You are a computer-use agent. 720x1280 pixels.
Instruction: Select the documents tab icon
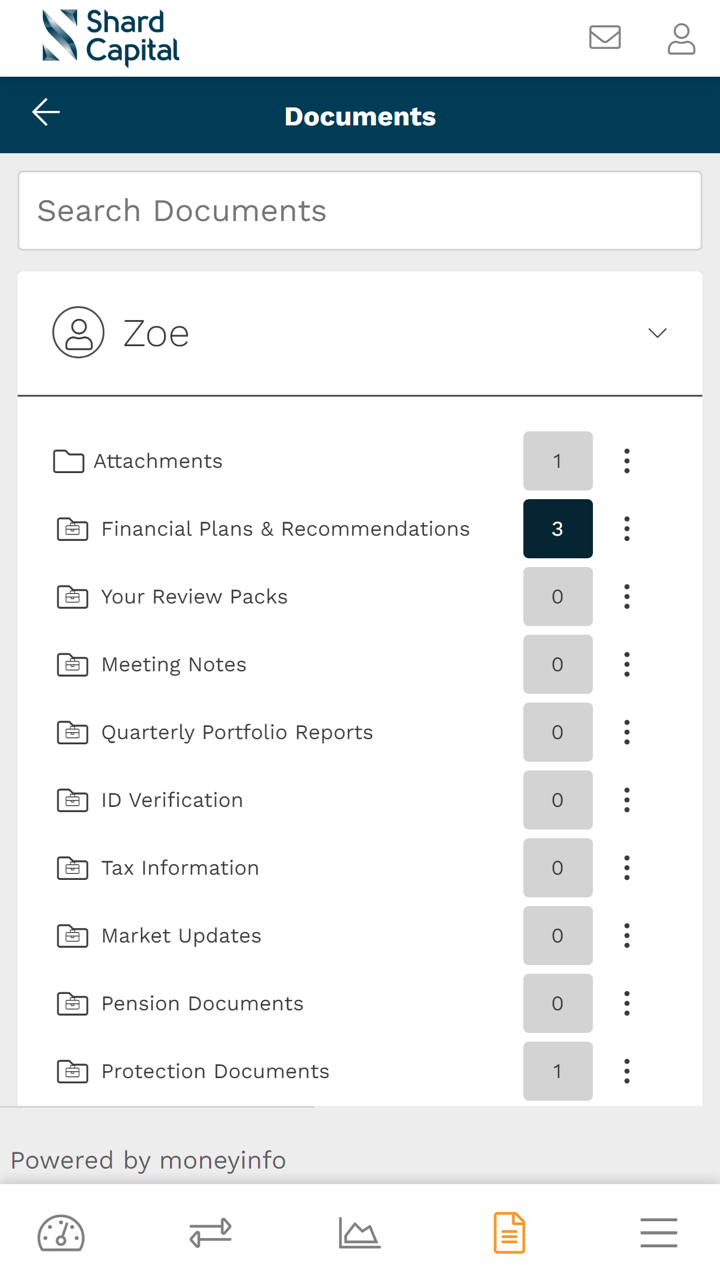pyautogui.click(x=509, y=1233)
